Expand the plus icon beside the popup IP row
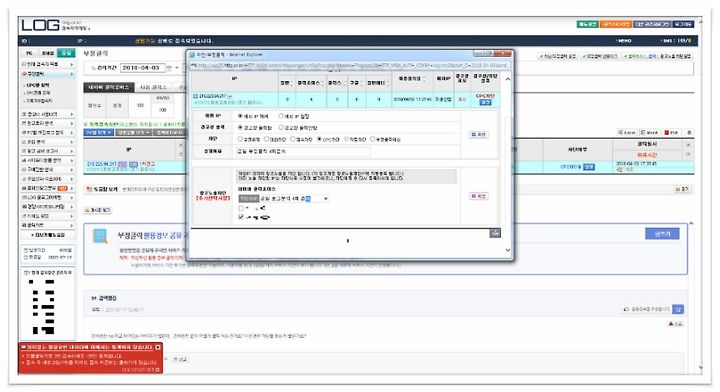 tap(195, 96)
